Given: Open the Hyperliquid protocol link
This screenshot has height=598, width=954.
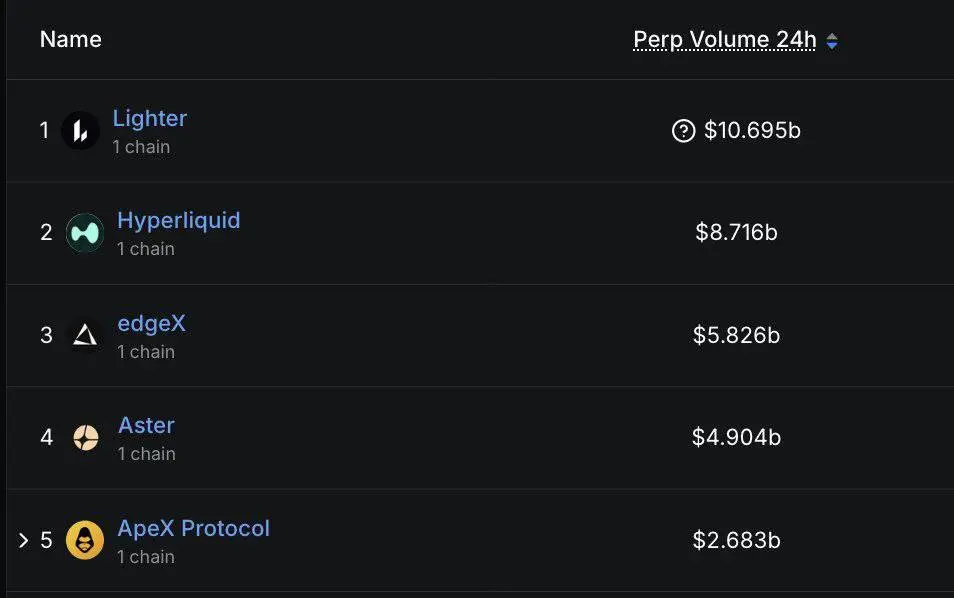Looking at the screenshot, I should (179, 220).
